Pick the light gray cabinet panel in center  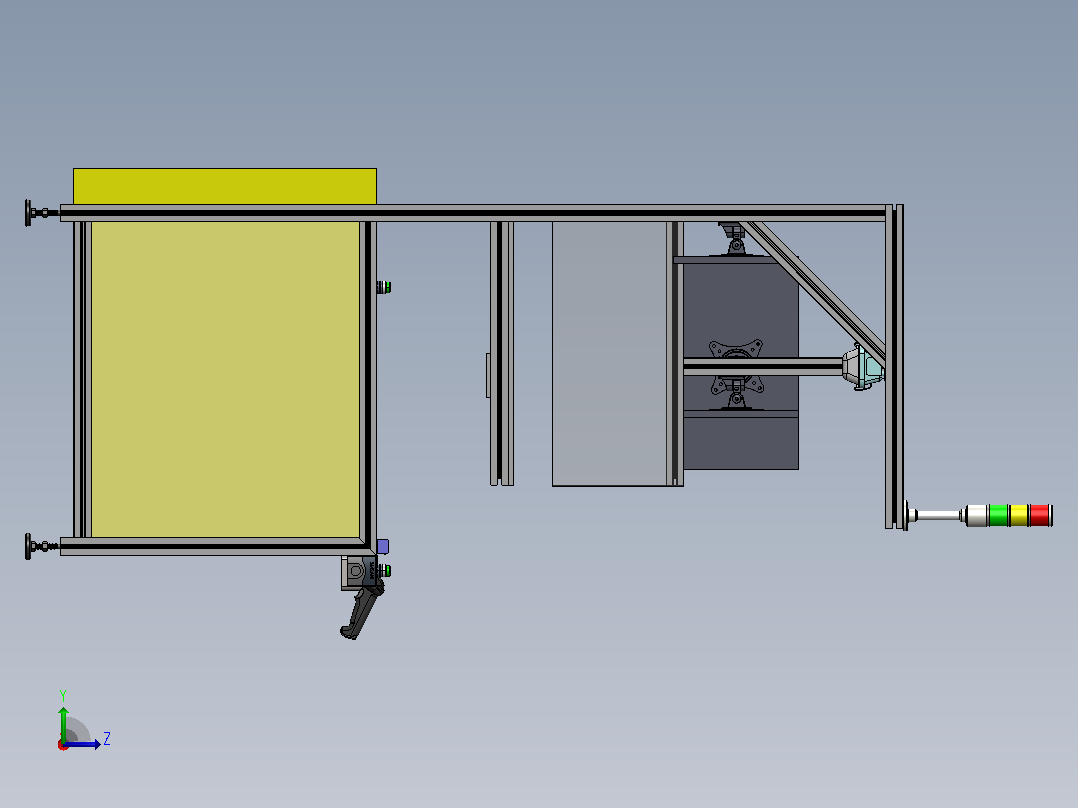coord(609,353)
